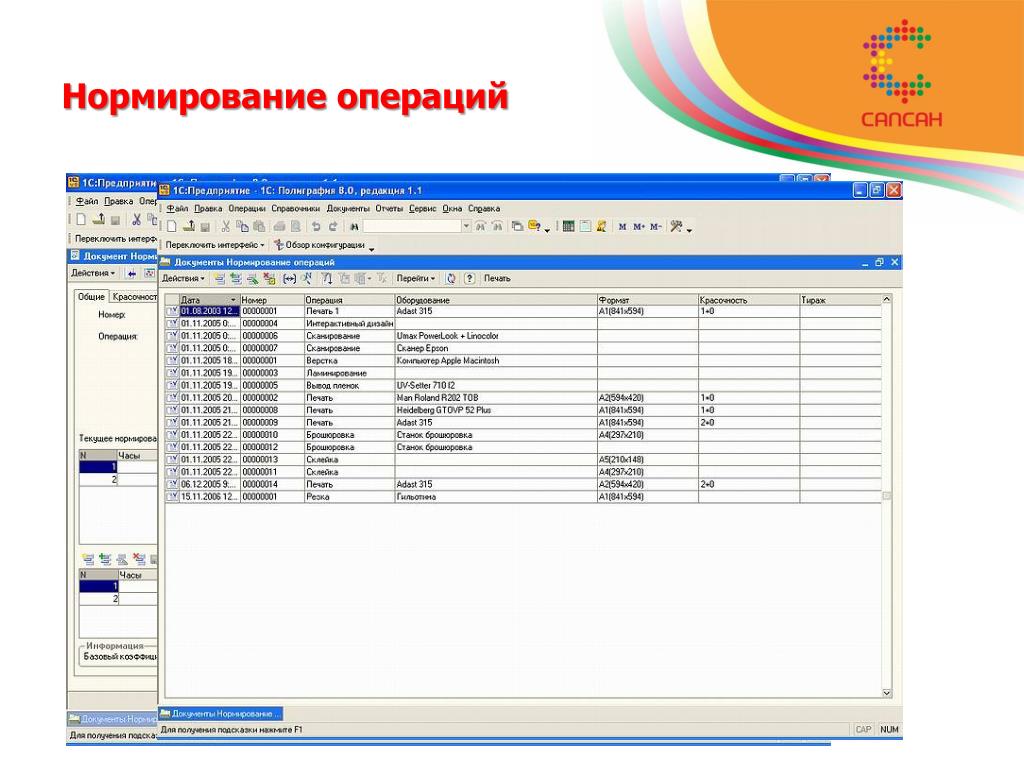Click the Edit document pencil icon in list toolbar
The width and height of the screenshot is (1024, 768).
click(252, 279)
